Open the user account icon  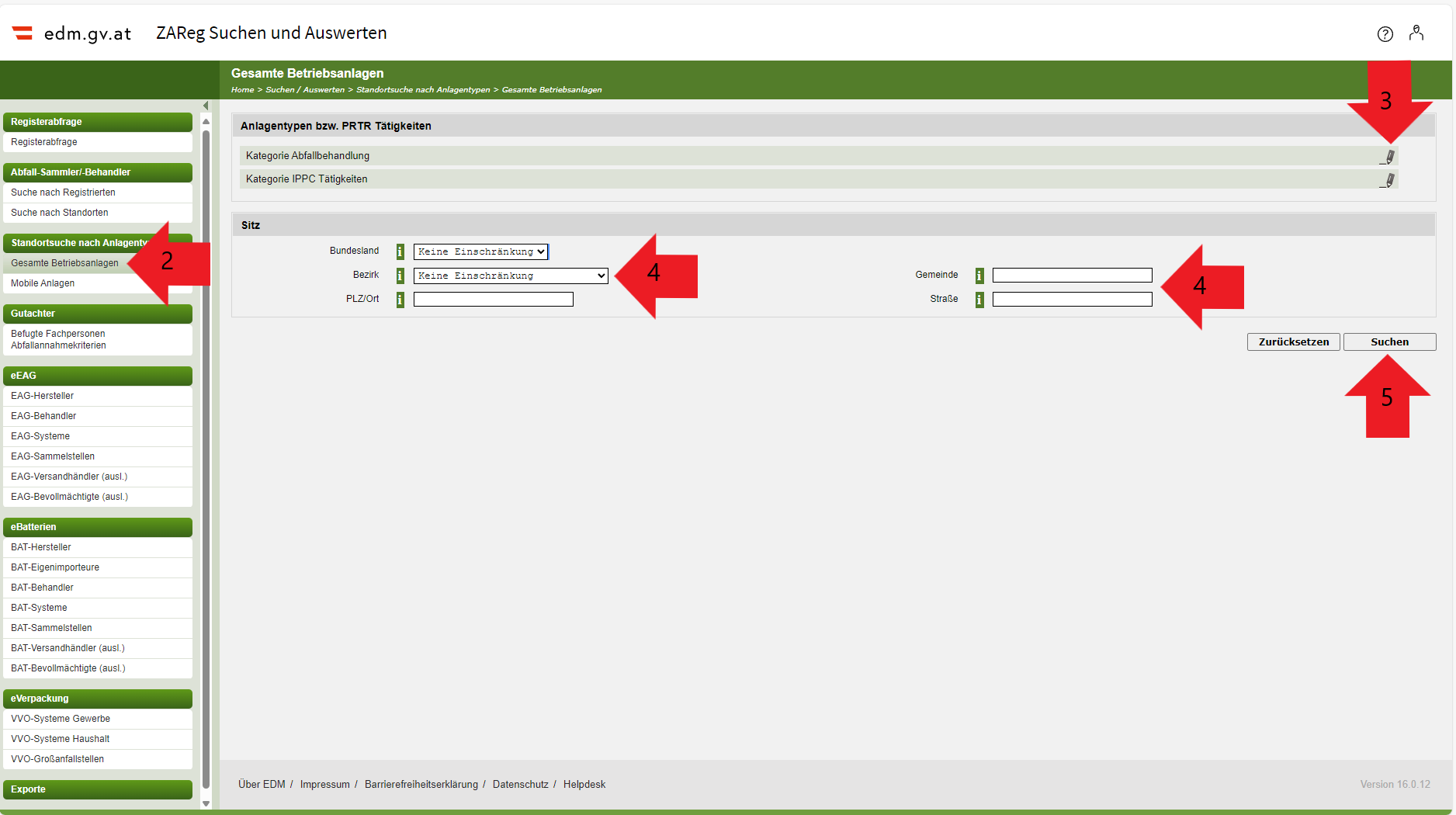tap(1416, 33)
